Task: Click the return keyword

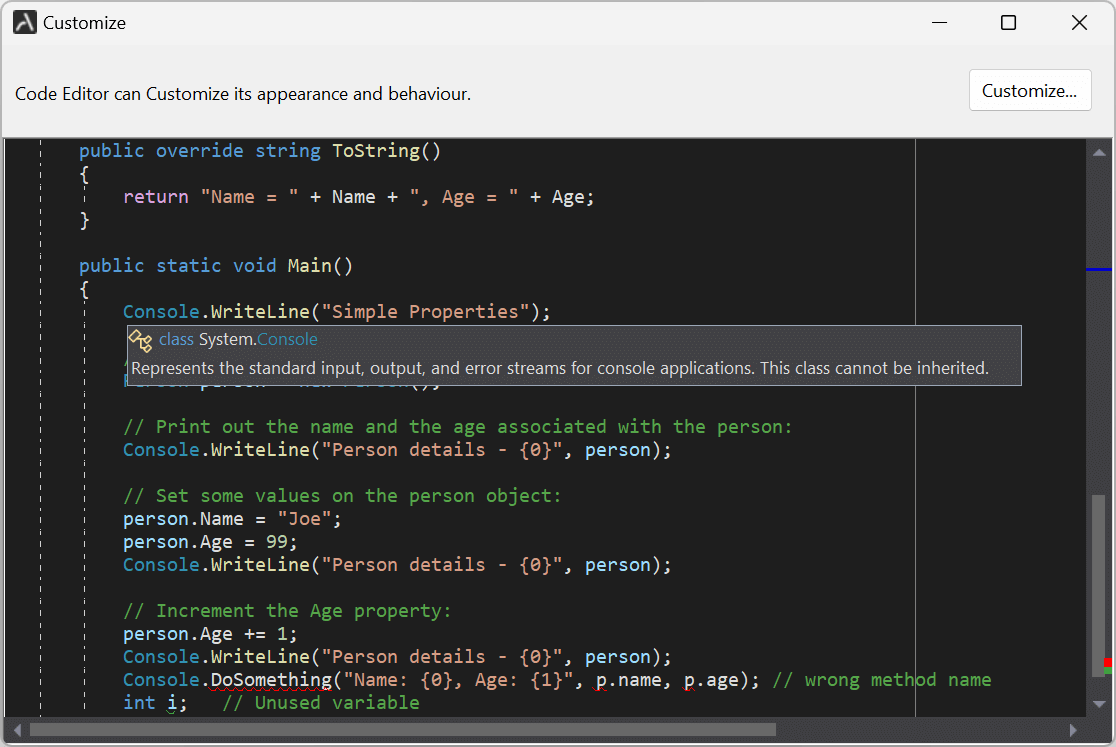Action: (x=156, y=197)
